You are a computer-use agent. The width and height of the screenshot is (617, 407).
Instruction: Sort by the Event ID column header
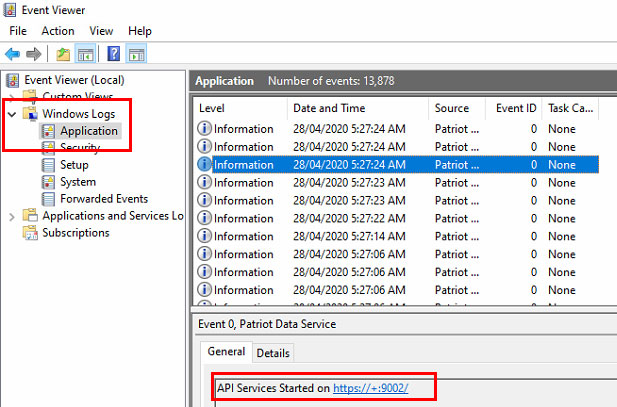click(x=514, y=108)
